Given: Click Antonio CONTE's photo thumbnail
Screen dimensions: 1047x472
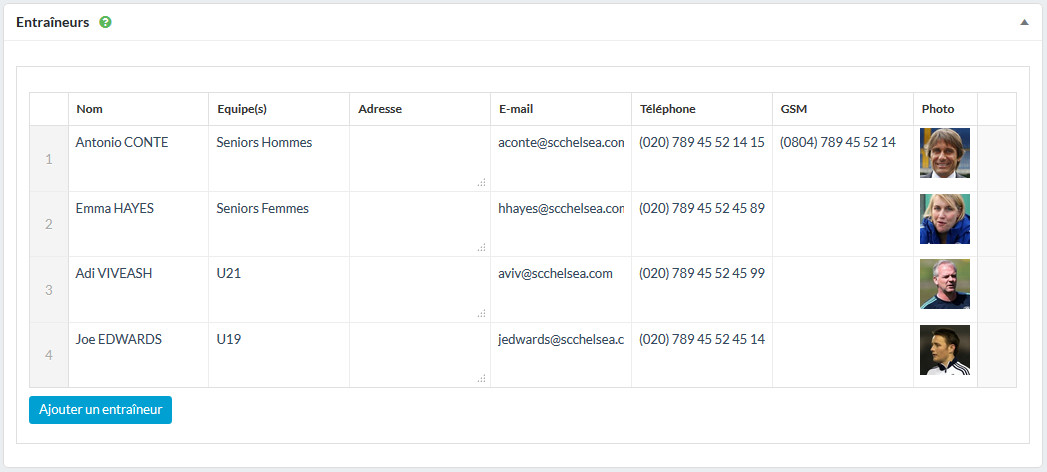Looking at the screenshot, I should (x=945, y=153).
